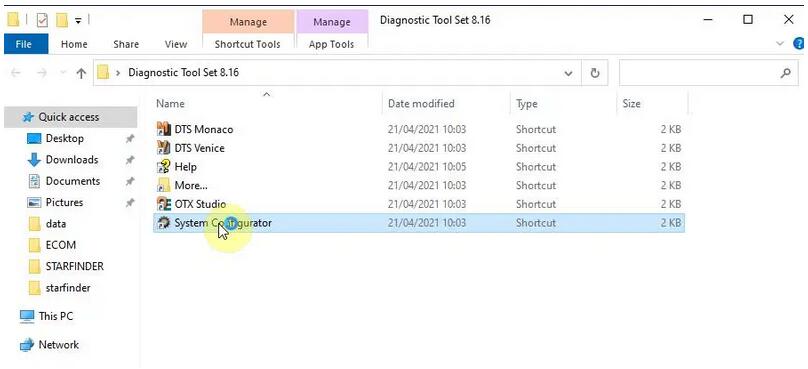Open the Shortcut Tools tab
Image resolution: width=808 pixels, height=369 pixels.
[247, 44]
